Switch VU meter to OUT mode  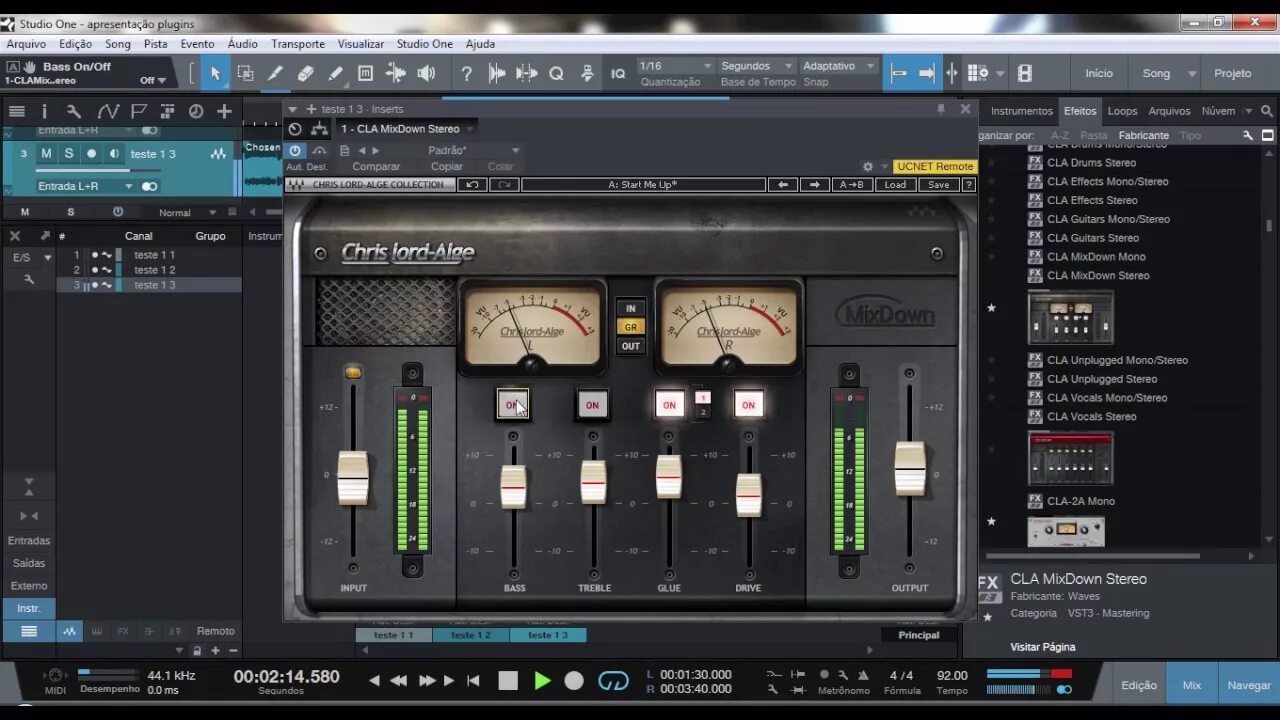click(630, 346)
